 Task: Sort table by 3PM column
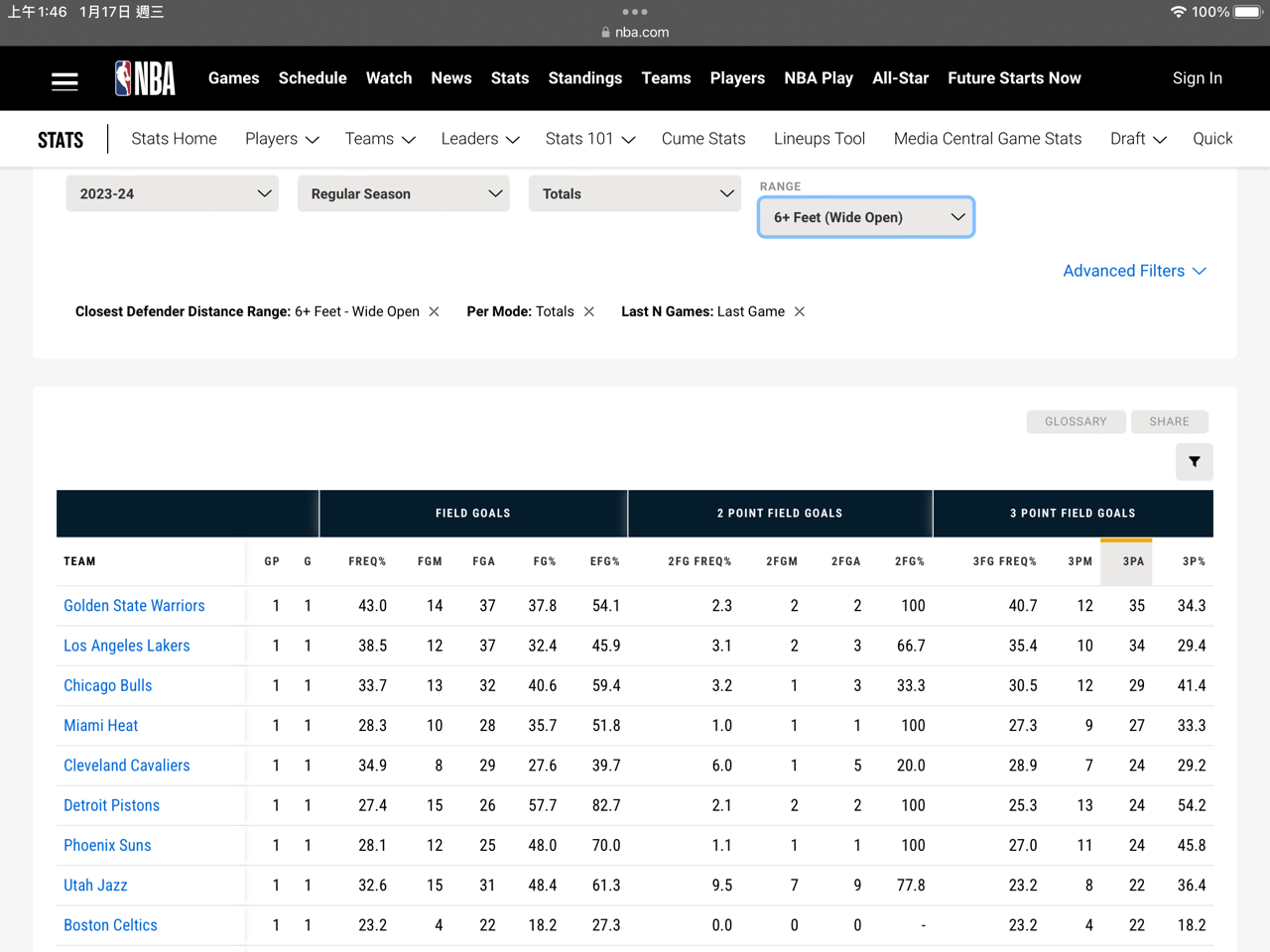click(1079, 561)
